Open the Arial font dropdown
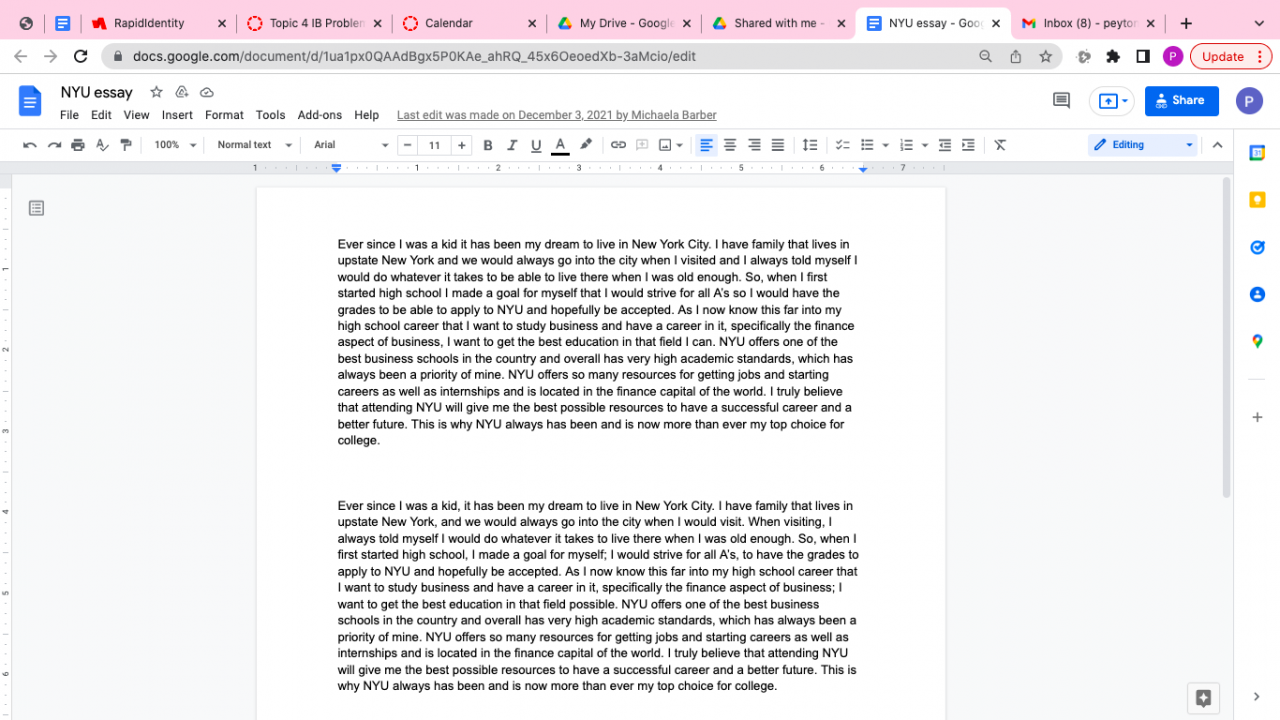This screenshot has width=1280, height=720. pos(350,145)
